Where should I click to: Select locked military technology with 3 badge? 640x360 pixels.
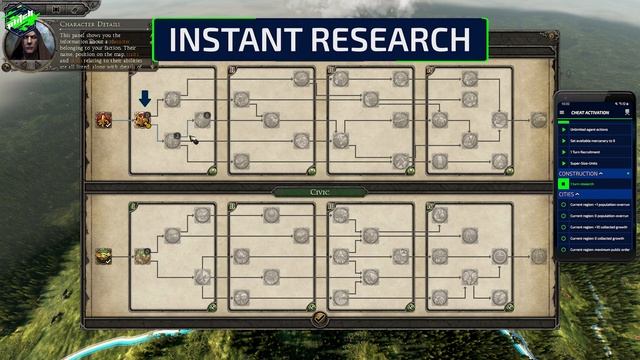tap(172, 141)
